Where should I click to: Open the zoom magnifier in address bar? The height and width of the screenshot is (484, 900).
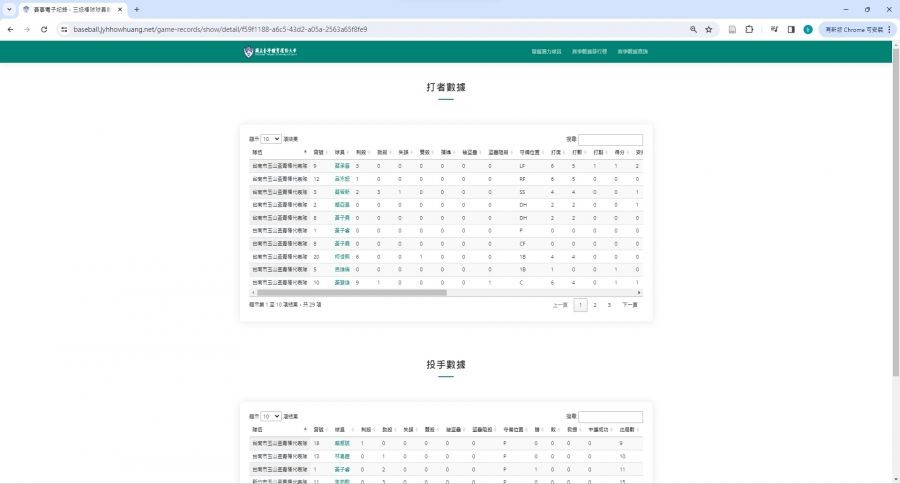[x=693, y=29]
